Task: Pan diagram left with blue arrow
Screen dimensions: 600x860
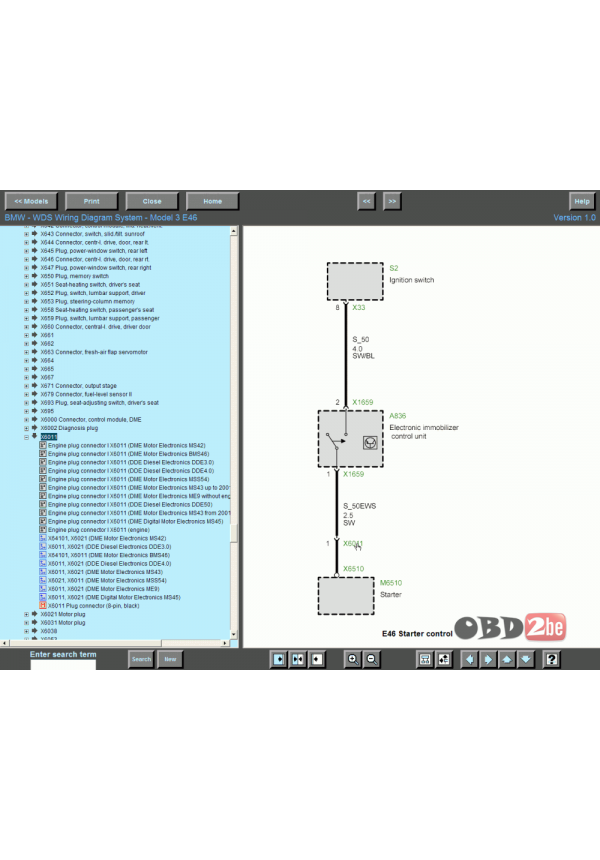Action: pyautogui.click(x=469, y=659)
